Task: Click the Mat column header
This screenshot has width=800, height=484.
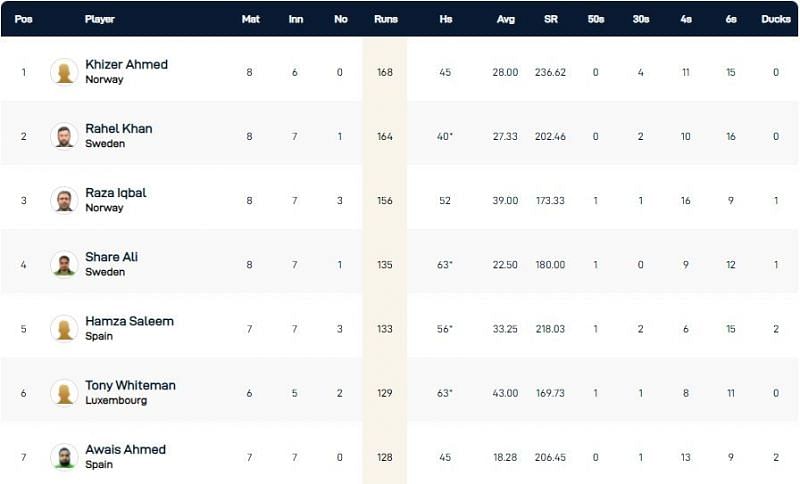Action: pos(250,19)
